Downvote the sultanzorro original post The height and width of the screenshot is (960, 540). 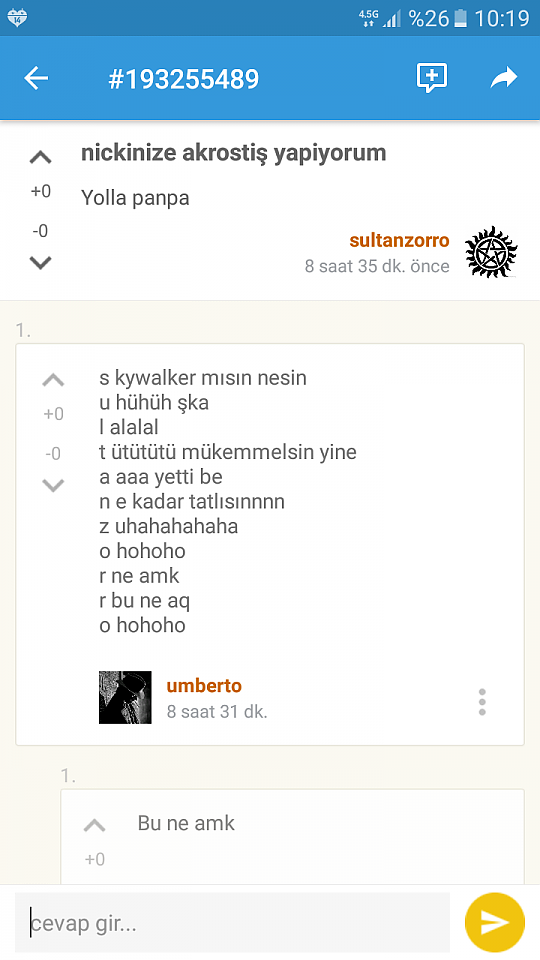coord(40,263)
